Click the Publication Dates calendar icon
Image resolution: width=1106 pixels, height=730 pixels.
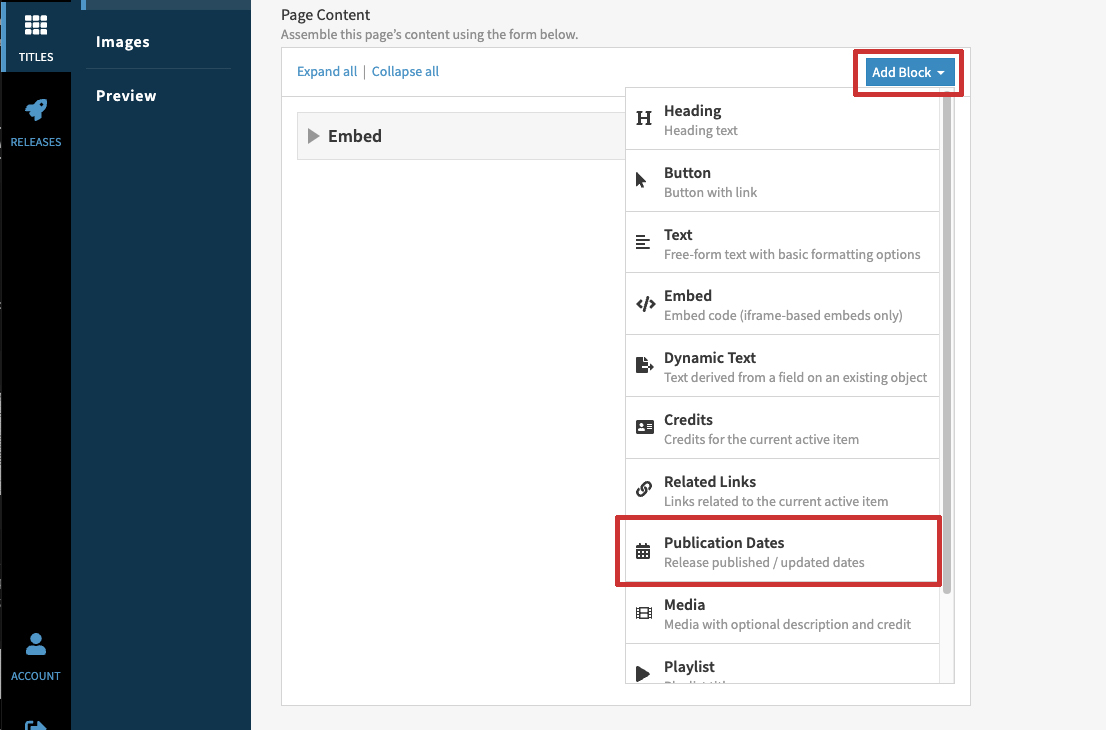tap(644, 551)
